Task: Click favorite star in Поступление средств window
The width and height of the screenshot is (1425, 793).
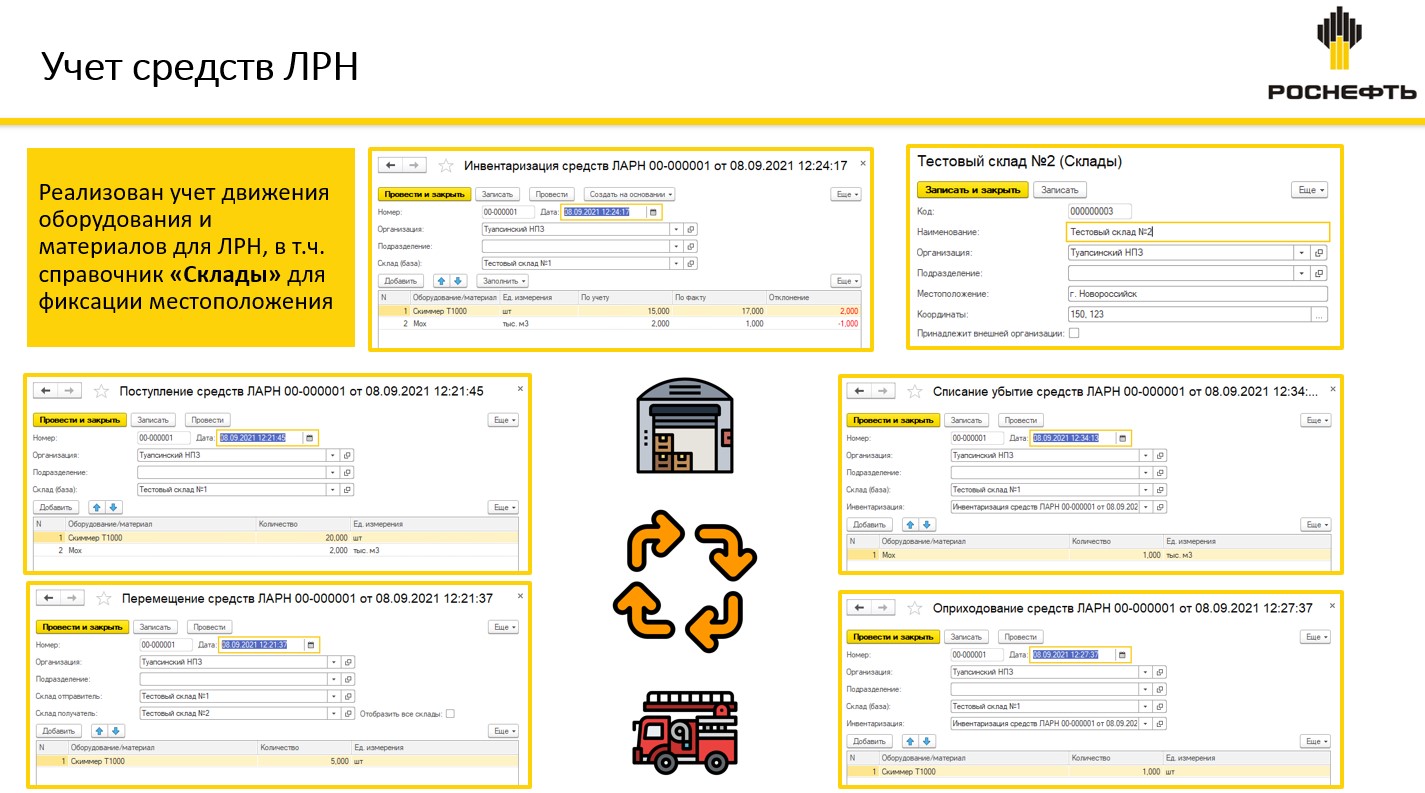Action: click(100, 391)
